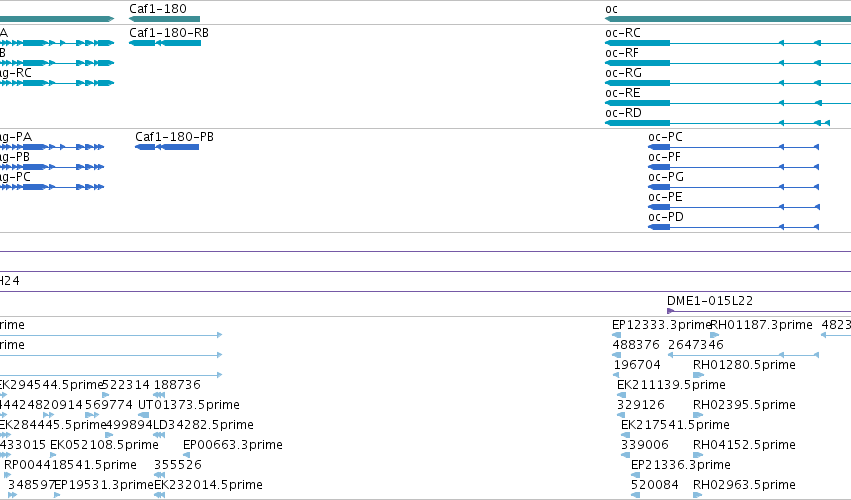Open transcript oc-RE
851x500 pixels.
tap(623, 93)
